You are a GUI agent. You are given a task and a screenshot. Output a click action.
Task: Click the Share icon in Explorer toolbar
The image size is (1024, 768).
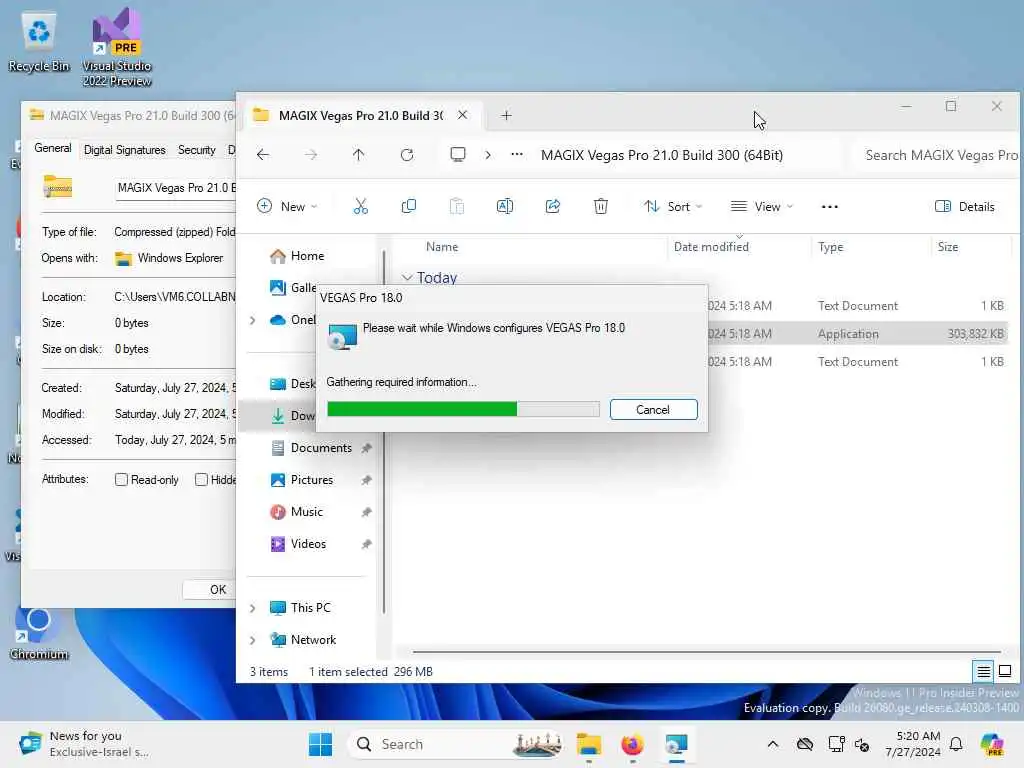coord(552,206)
